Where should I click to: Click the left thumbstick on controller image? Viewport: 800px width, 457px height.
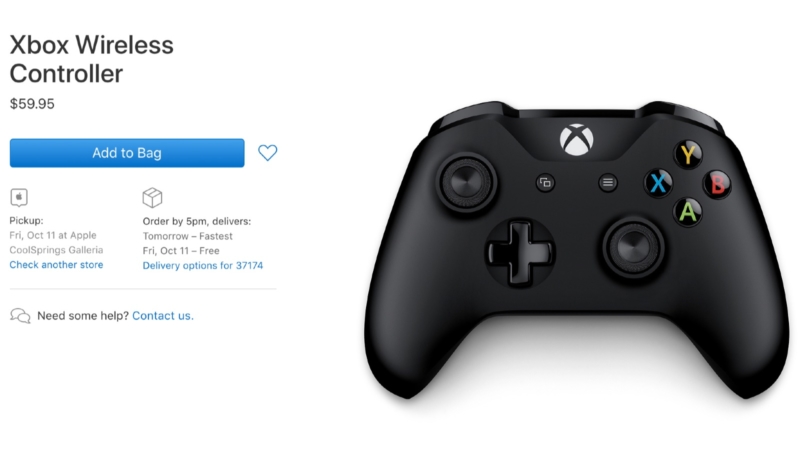pos(466,182)
